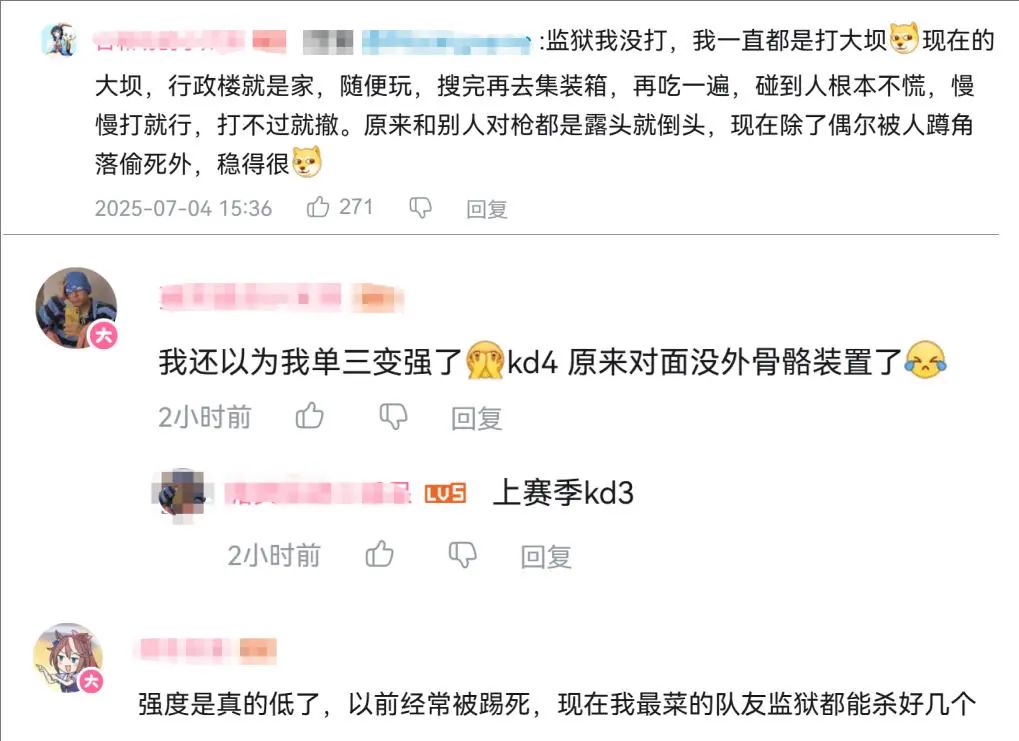1019x741 pixels.
Task: Dislike the '上赛季kd3' reply
Action: pyautogui.click(x=463, y=555)
